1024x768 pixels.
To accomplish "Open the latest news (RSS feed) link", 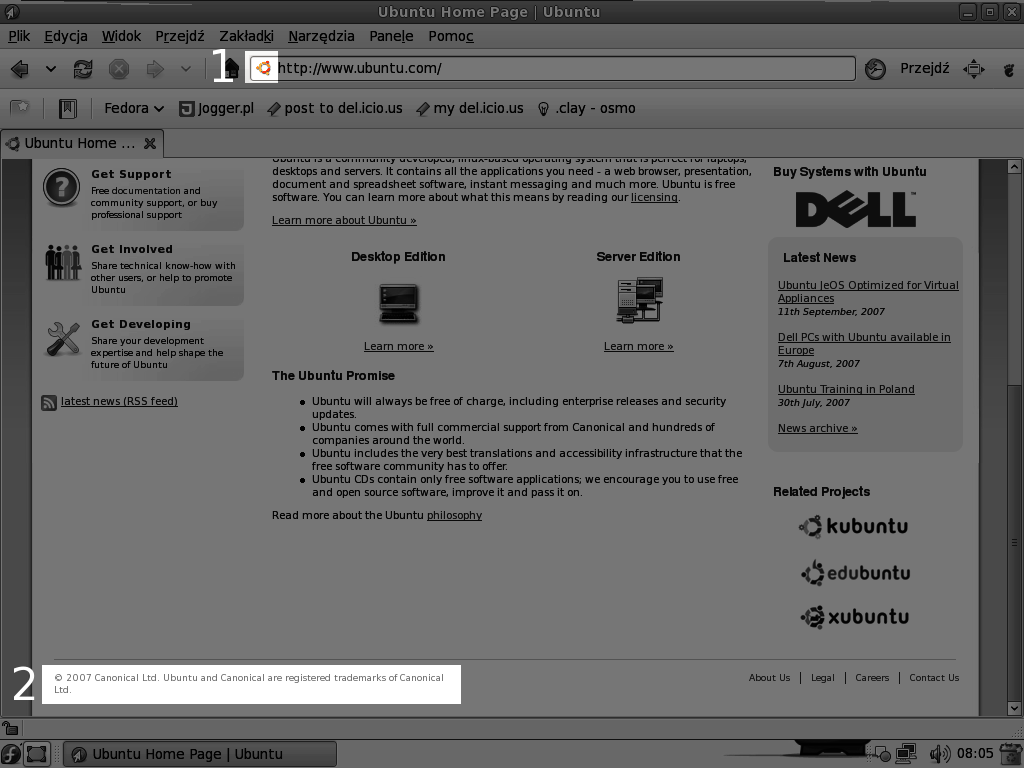I will click(120, 401).
